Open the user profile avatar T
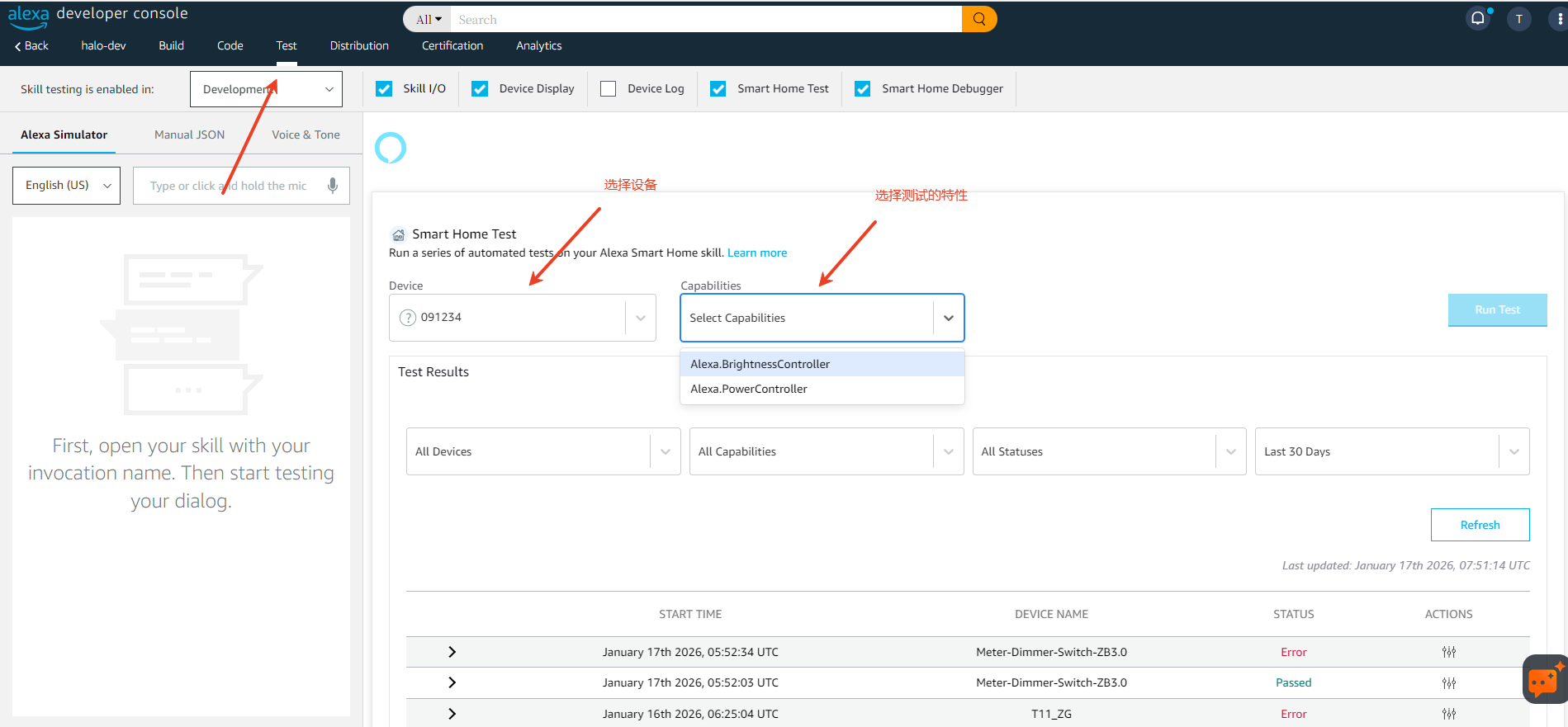 point(1518,19)
